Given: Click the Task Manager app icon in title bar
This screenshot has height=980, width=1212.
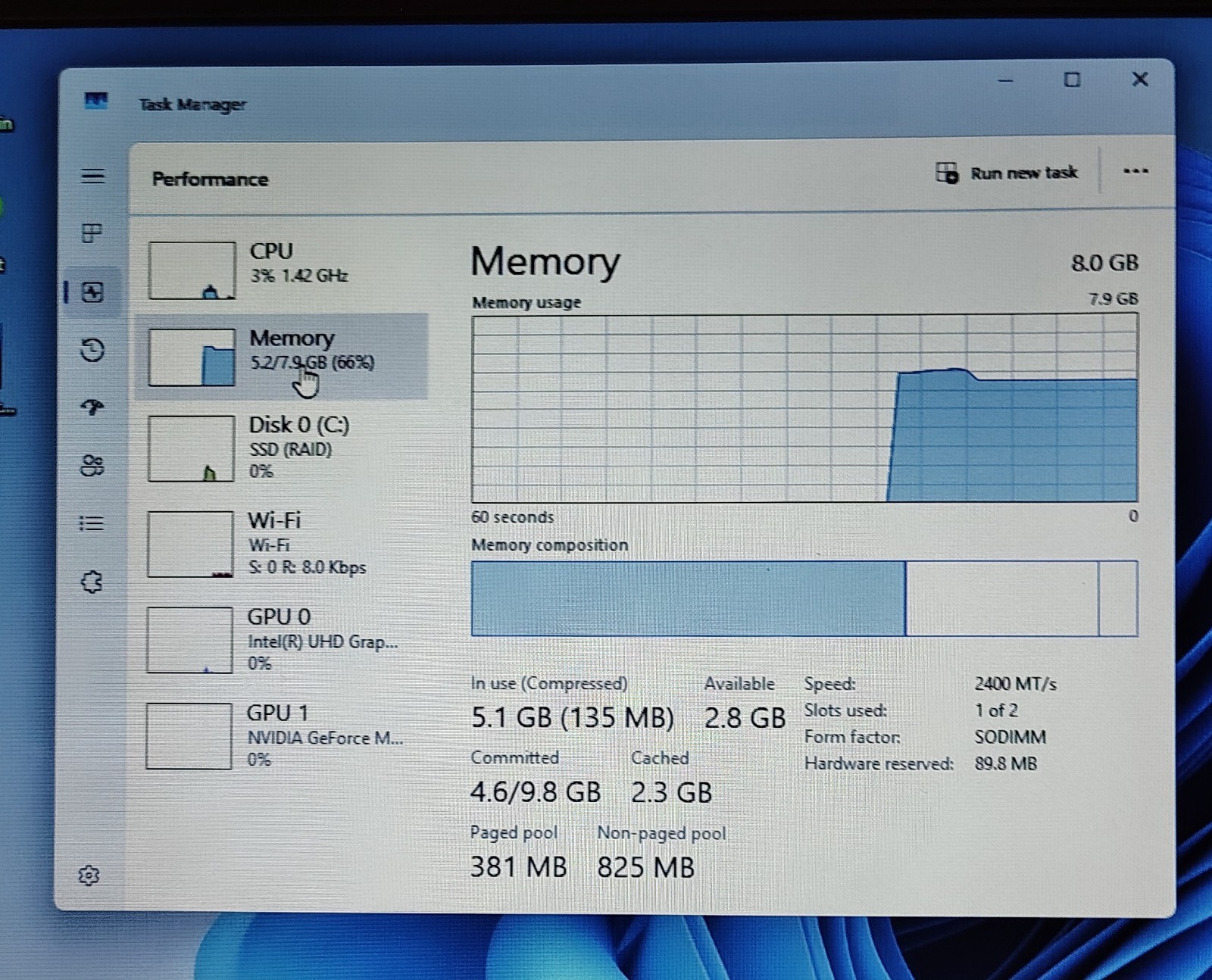Looking at the screenshot, I should point(96,100).
